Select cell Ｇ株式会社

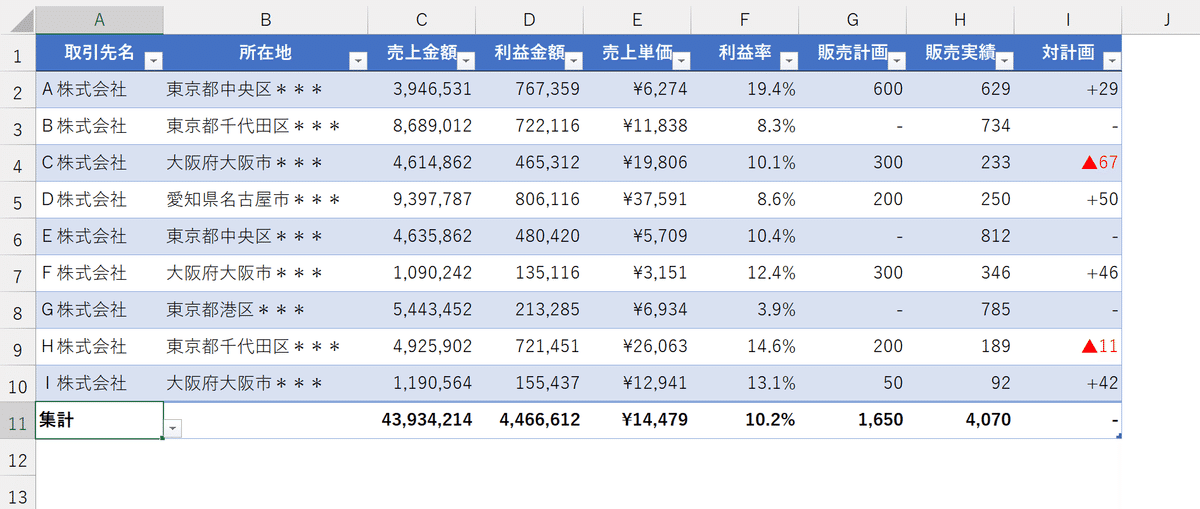100,310
